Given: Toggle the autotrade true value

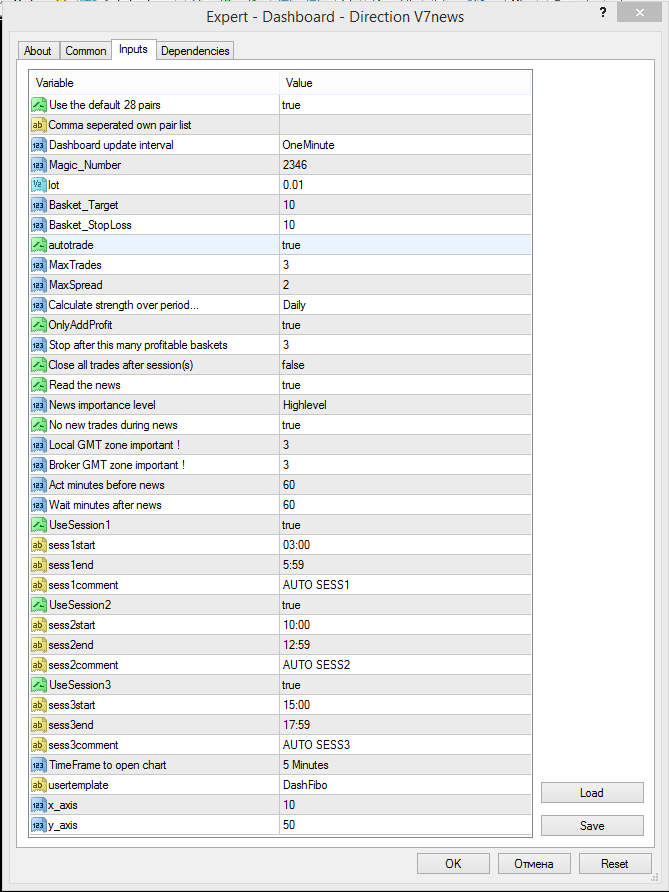Looking at the screenshot, I should pos(405,245).
